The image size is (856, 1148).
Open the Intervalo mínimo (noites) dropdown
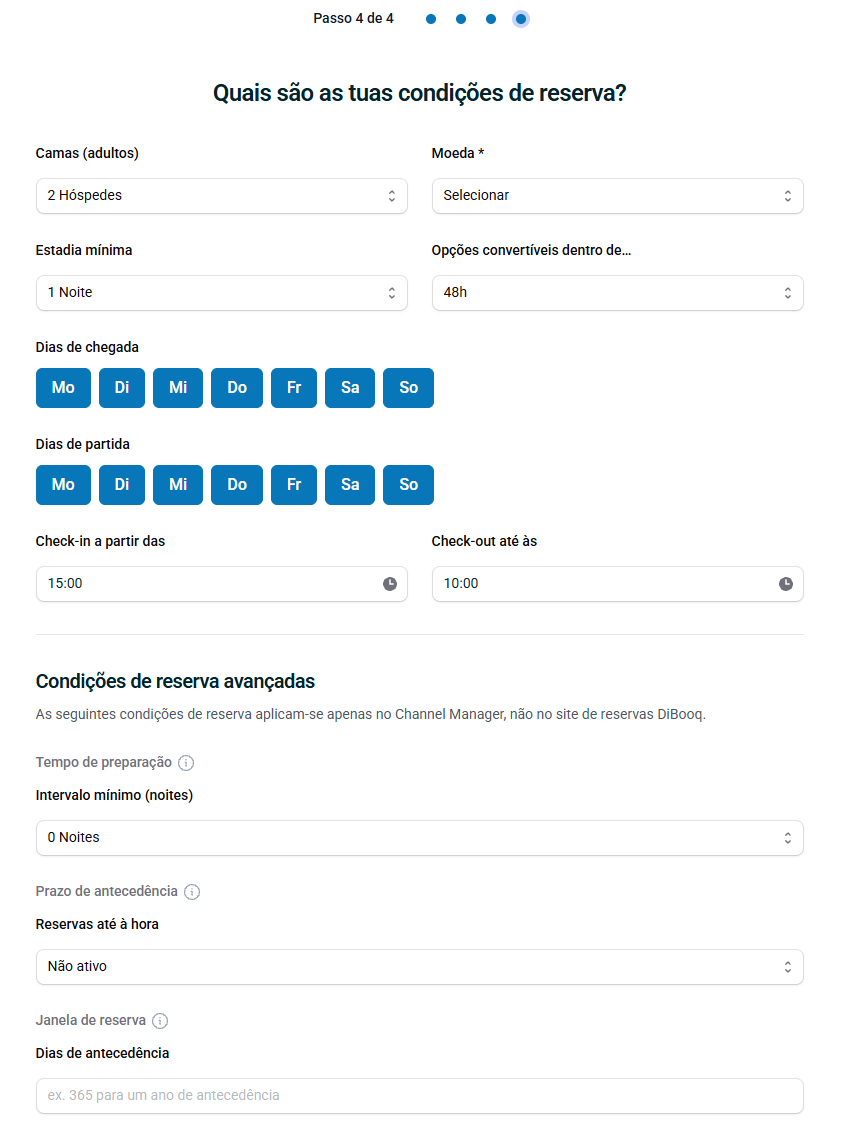click(x=420, y=838)
